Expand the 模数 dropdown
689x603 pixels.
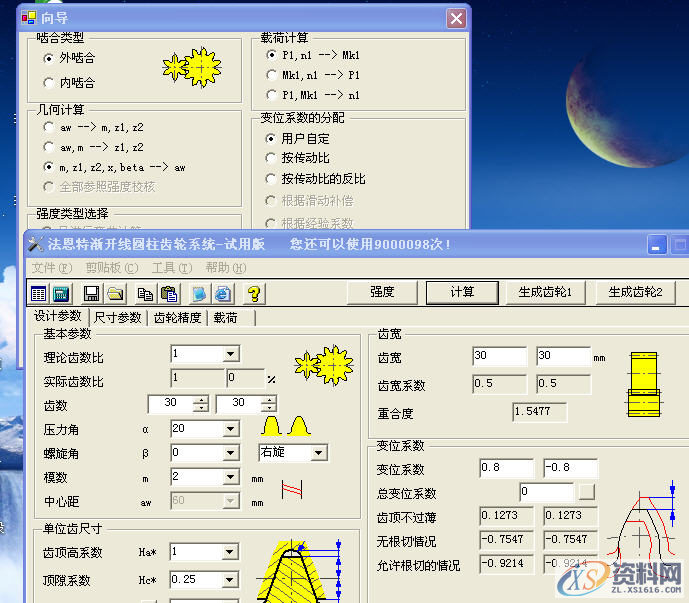click(x=231, y=477)
